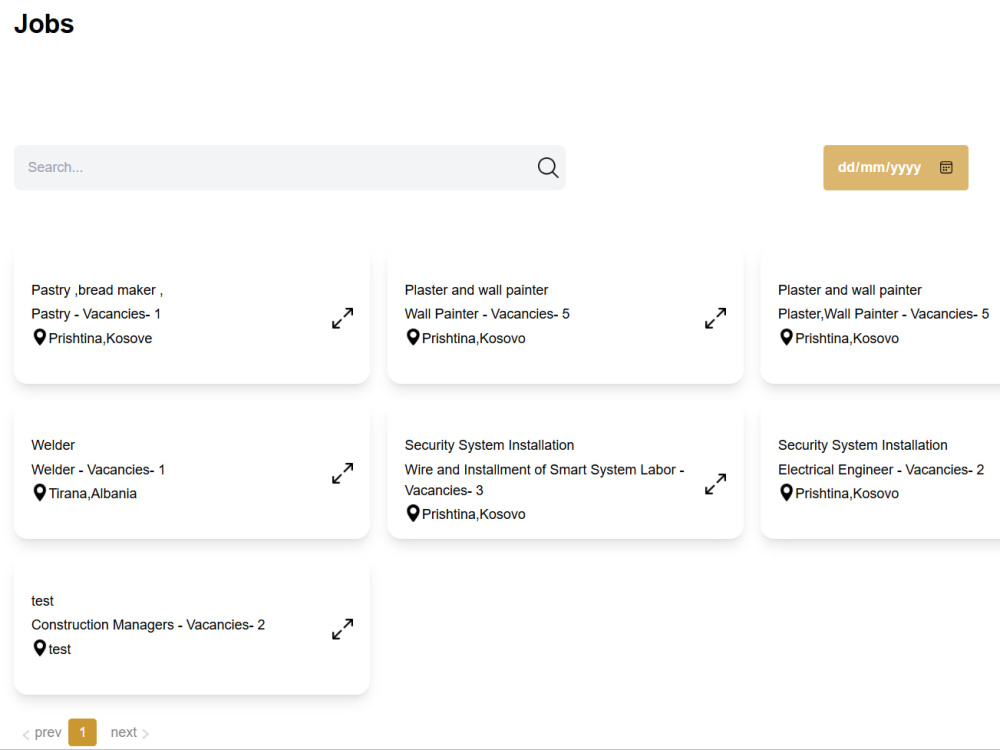This screenshot has width=1000, height=750.
Task: Click Prishtina,Kosovo under 'Electrical Engineer - Vacancies- 2'
Action: [847, 494]
